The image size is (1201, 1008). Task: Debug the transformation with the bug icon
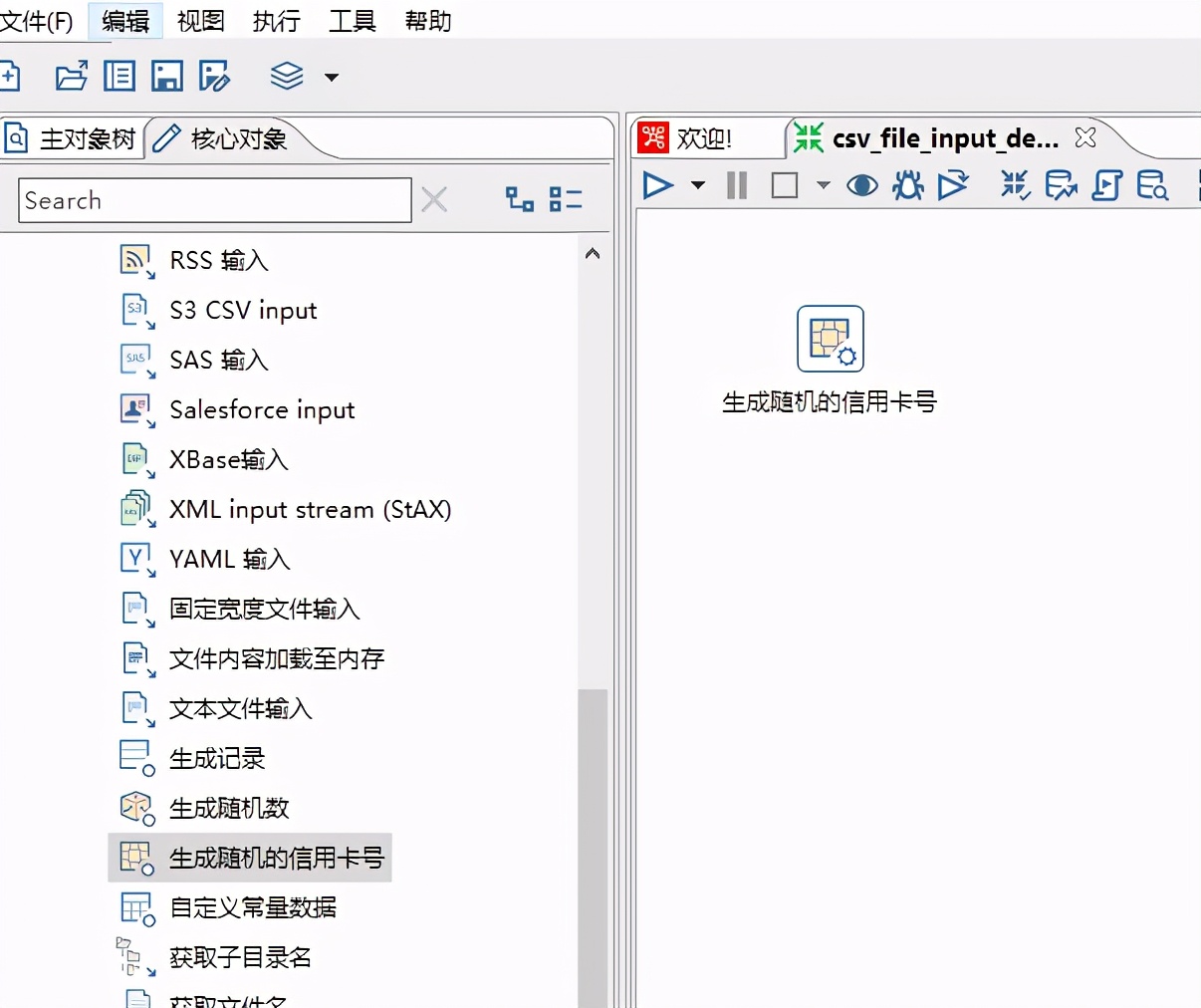[908, 185]
